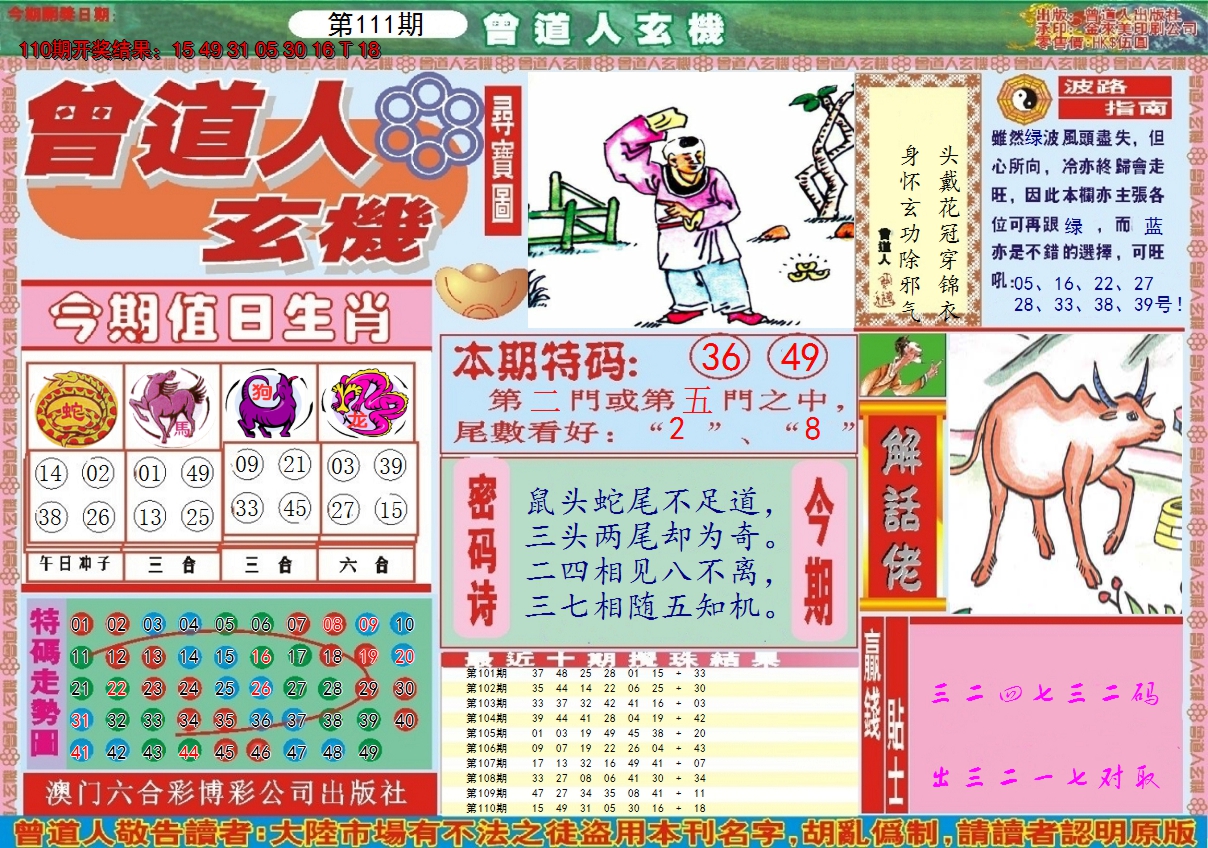
Task: Select the purple dragon zodiac icon
Action: (x=366, y=403)
